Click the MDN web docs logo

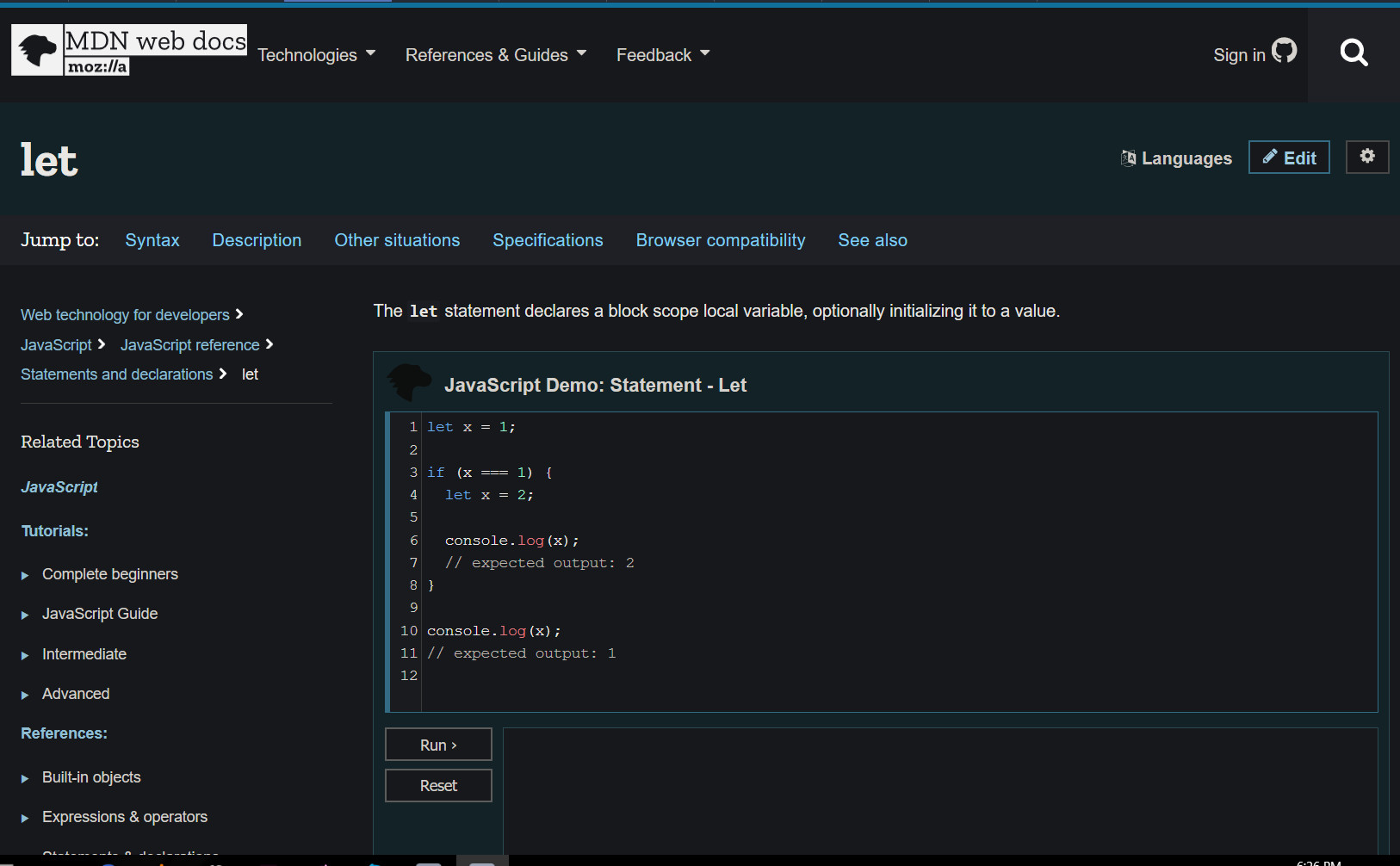129,50
